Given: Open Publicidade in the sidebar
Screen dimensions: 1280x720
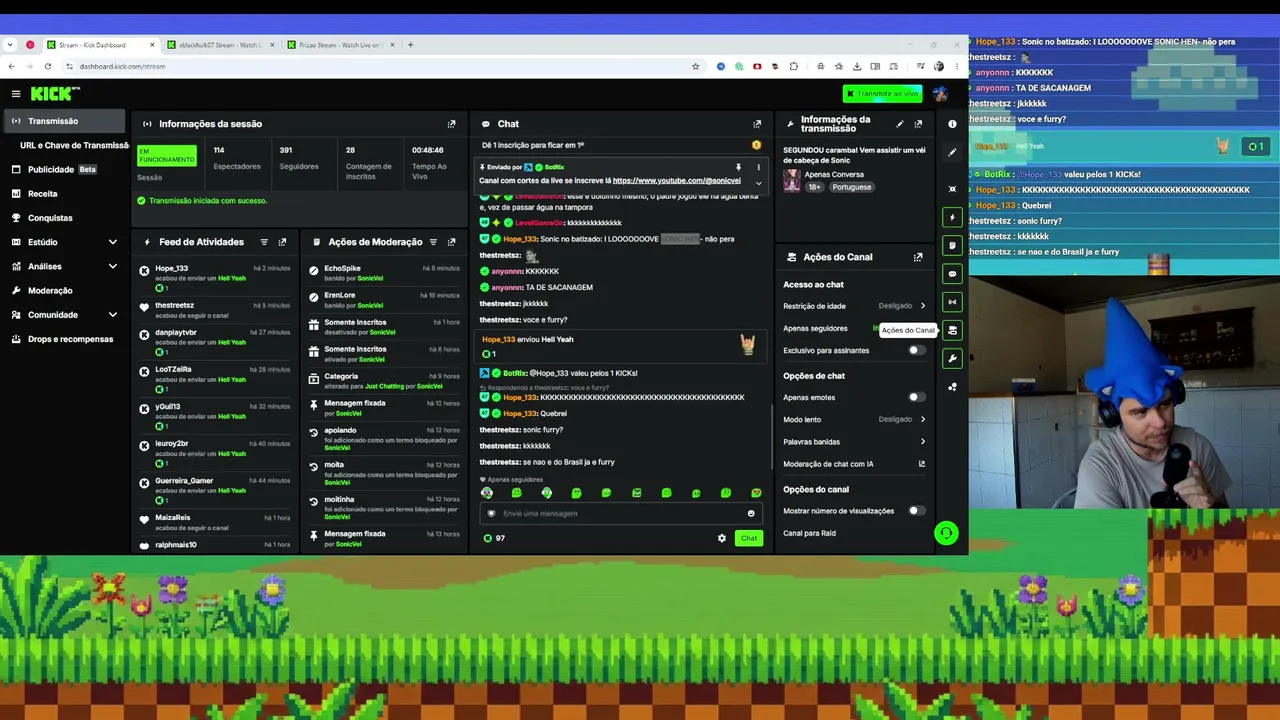Looking at the screenshot, I should click(64, 170).
